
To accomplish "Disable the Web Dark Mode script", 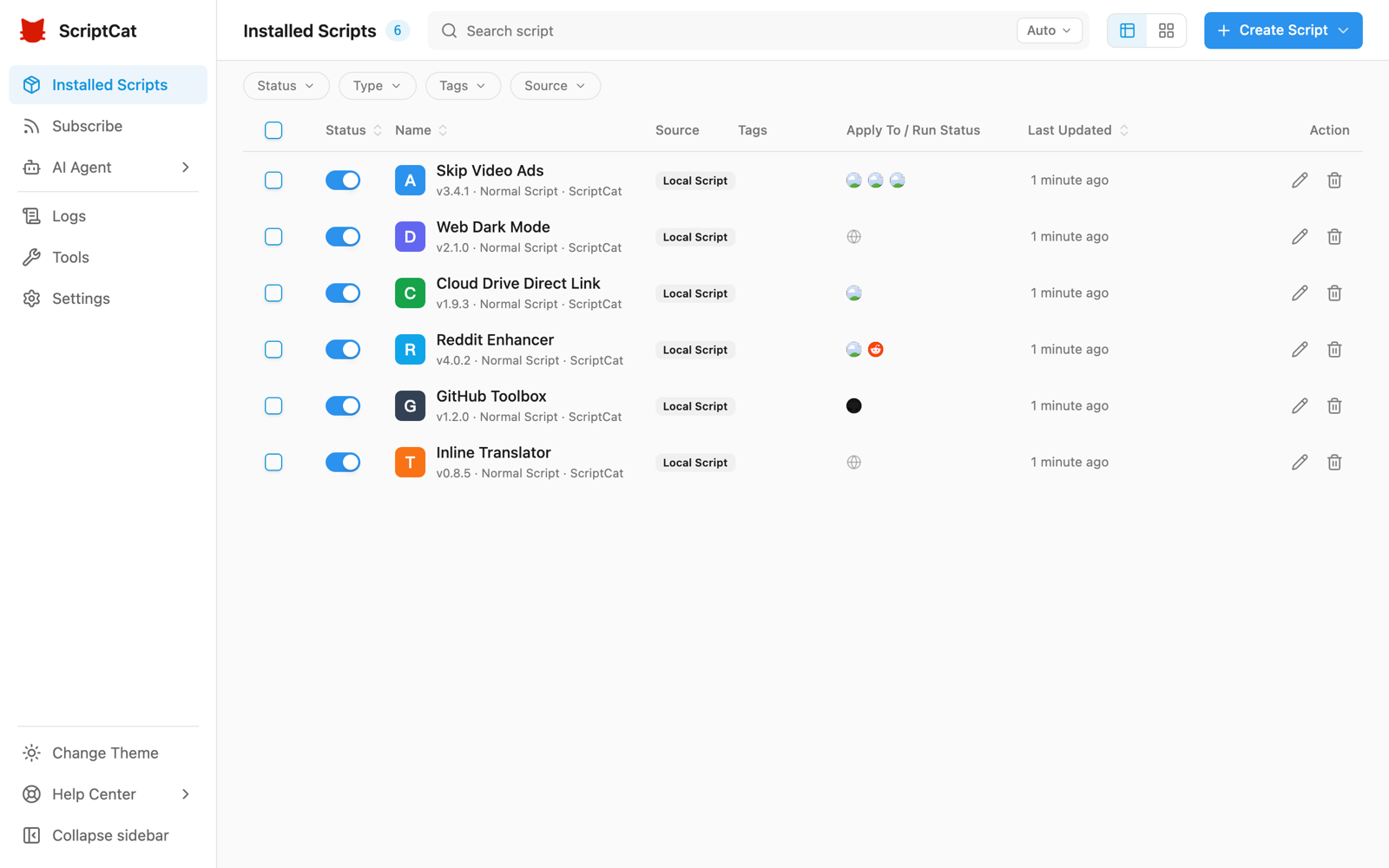I will (x=343, y=237).
